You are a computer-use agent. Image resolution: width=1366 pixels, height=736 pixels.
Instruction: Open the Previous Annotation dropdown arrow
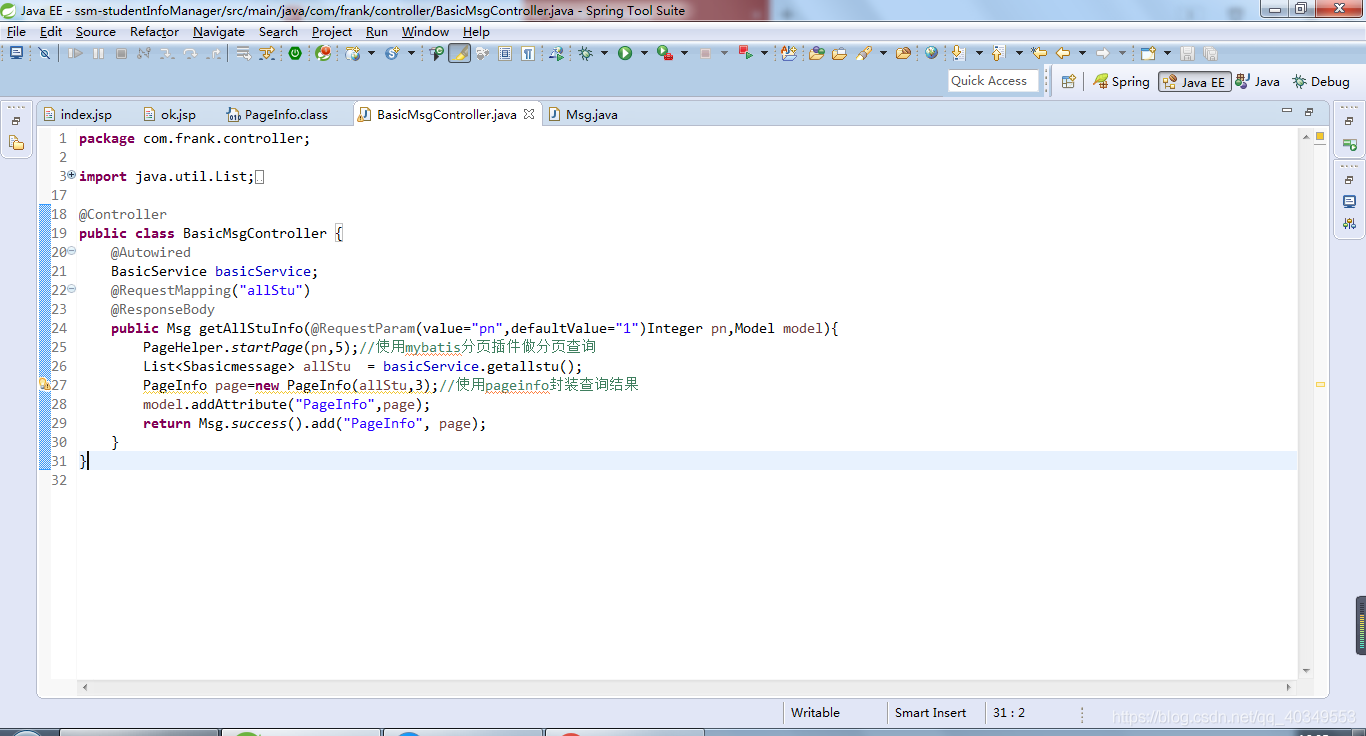(1019, 53)
